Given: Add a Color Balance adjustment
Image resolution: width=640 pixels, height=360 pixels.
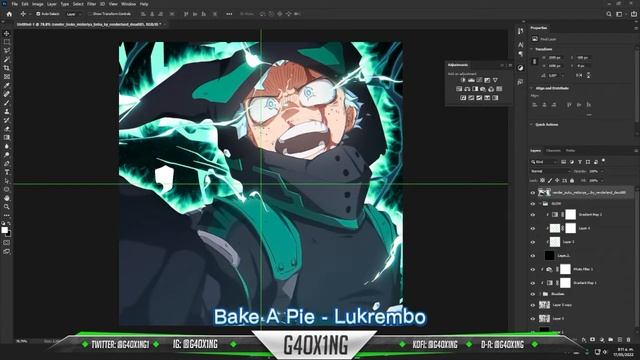Looking at the screenshot, I should [x=467, y=89].
